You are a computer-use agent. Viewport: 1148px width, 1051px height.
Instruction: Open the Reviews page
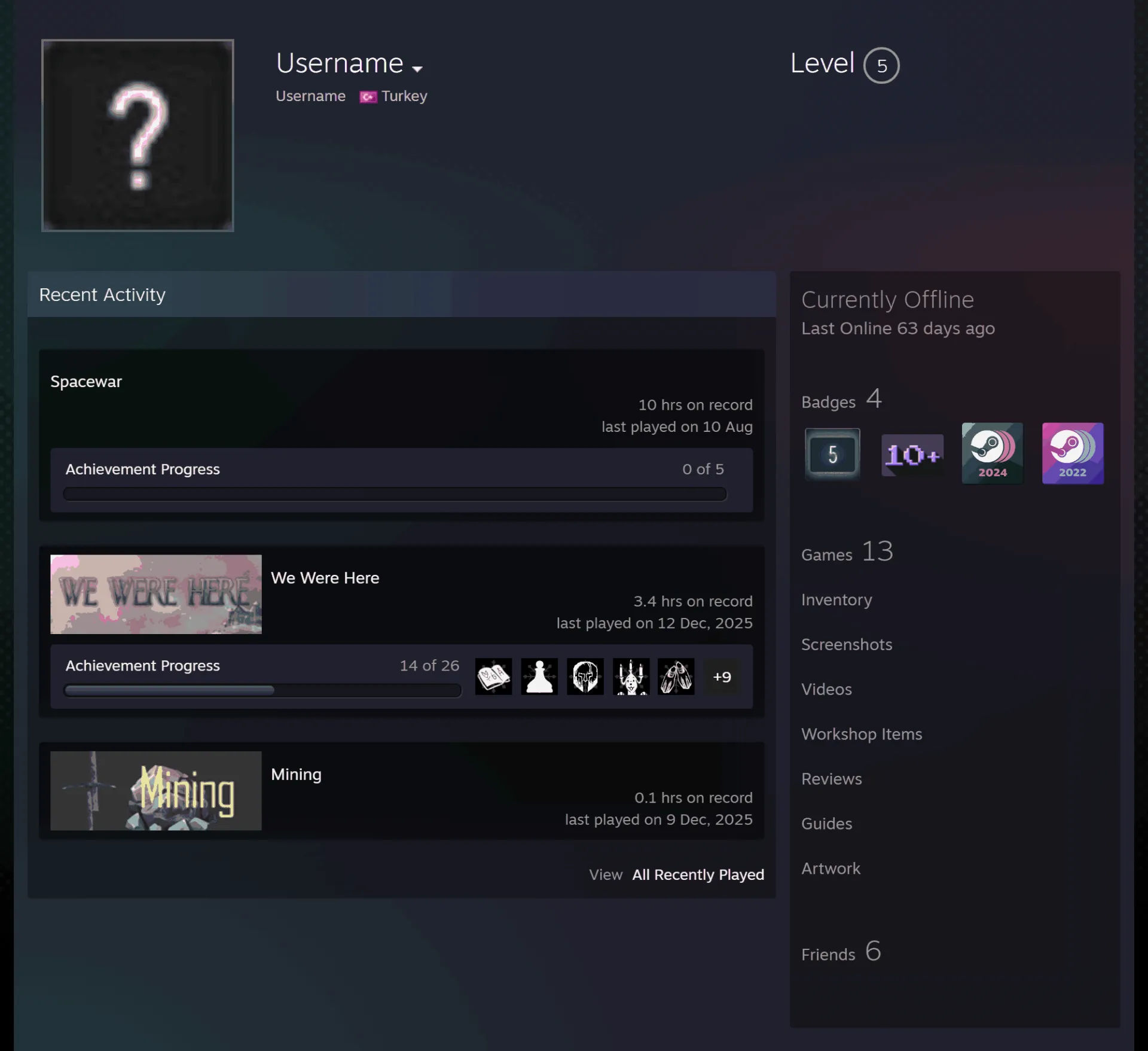(x=832, y=779)
